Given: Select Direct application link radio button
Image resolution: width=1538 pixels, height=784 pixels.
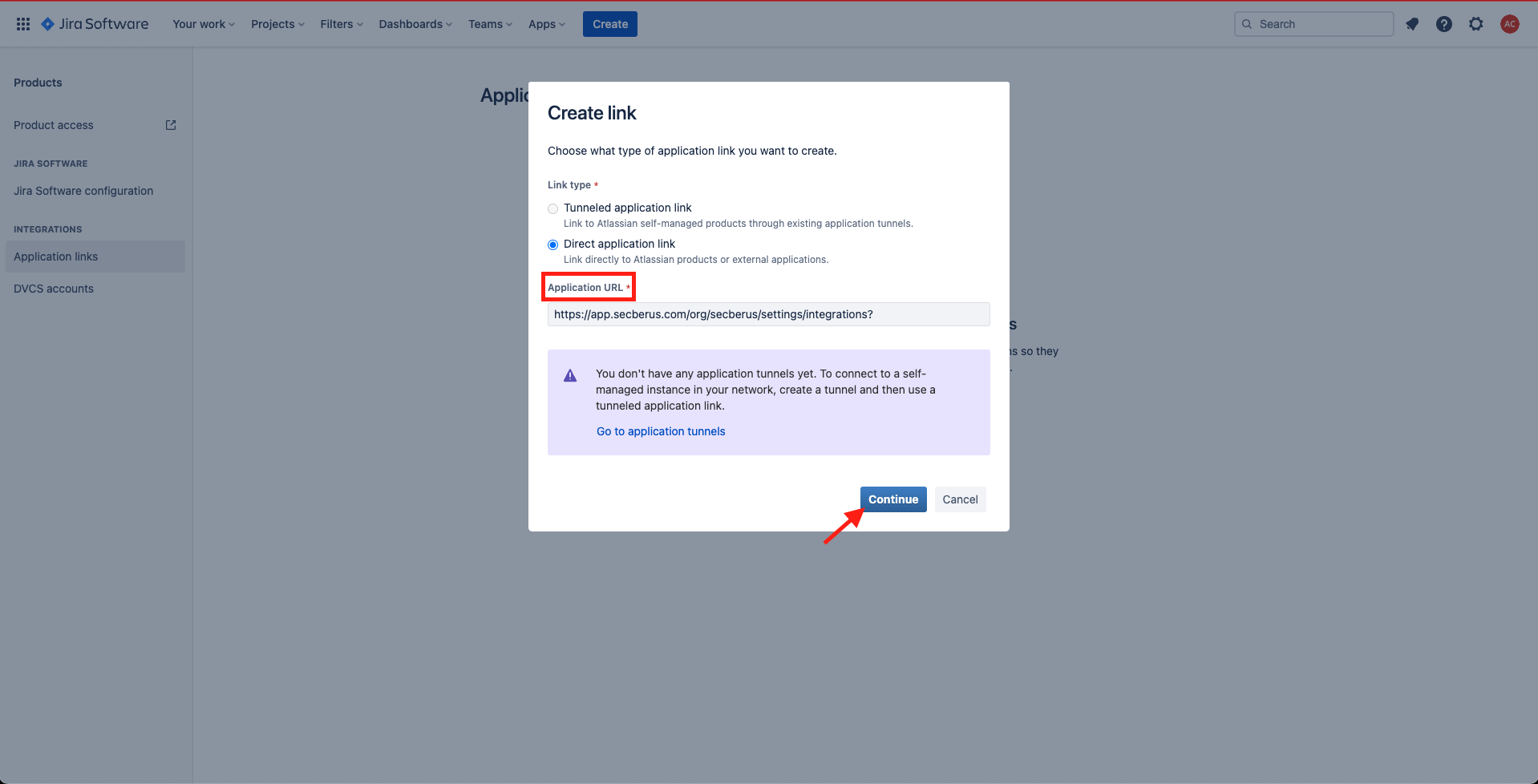Looking at the screenshot, I should coord(552,244).
